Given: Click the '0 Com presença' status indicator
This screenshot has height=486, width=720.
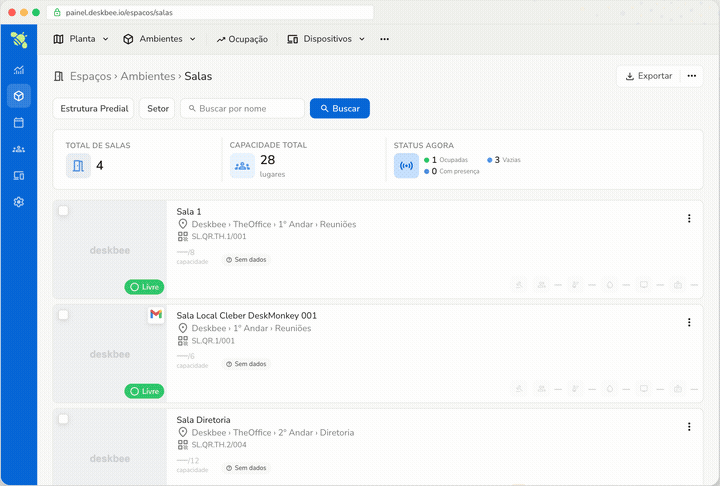Looking at the screenshot, I should [452, 171].
